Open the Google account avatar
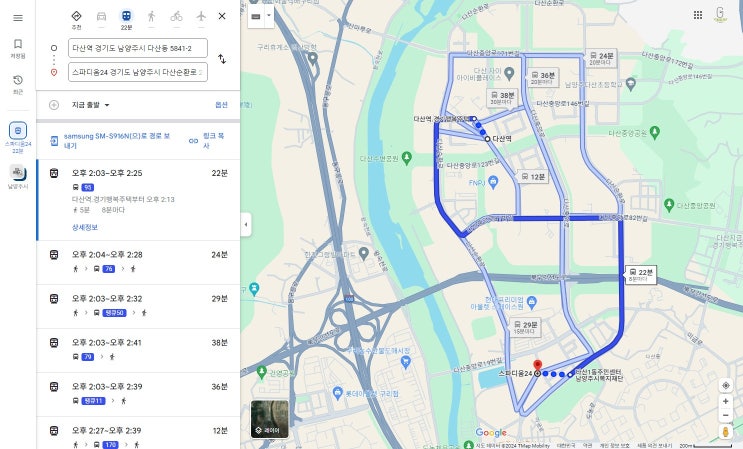The width and height of the screenshot is (743, 449). 720,15
